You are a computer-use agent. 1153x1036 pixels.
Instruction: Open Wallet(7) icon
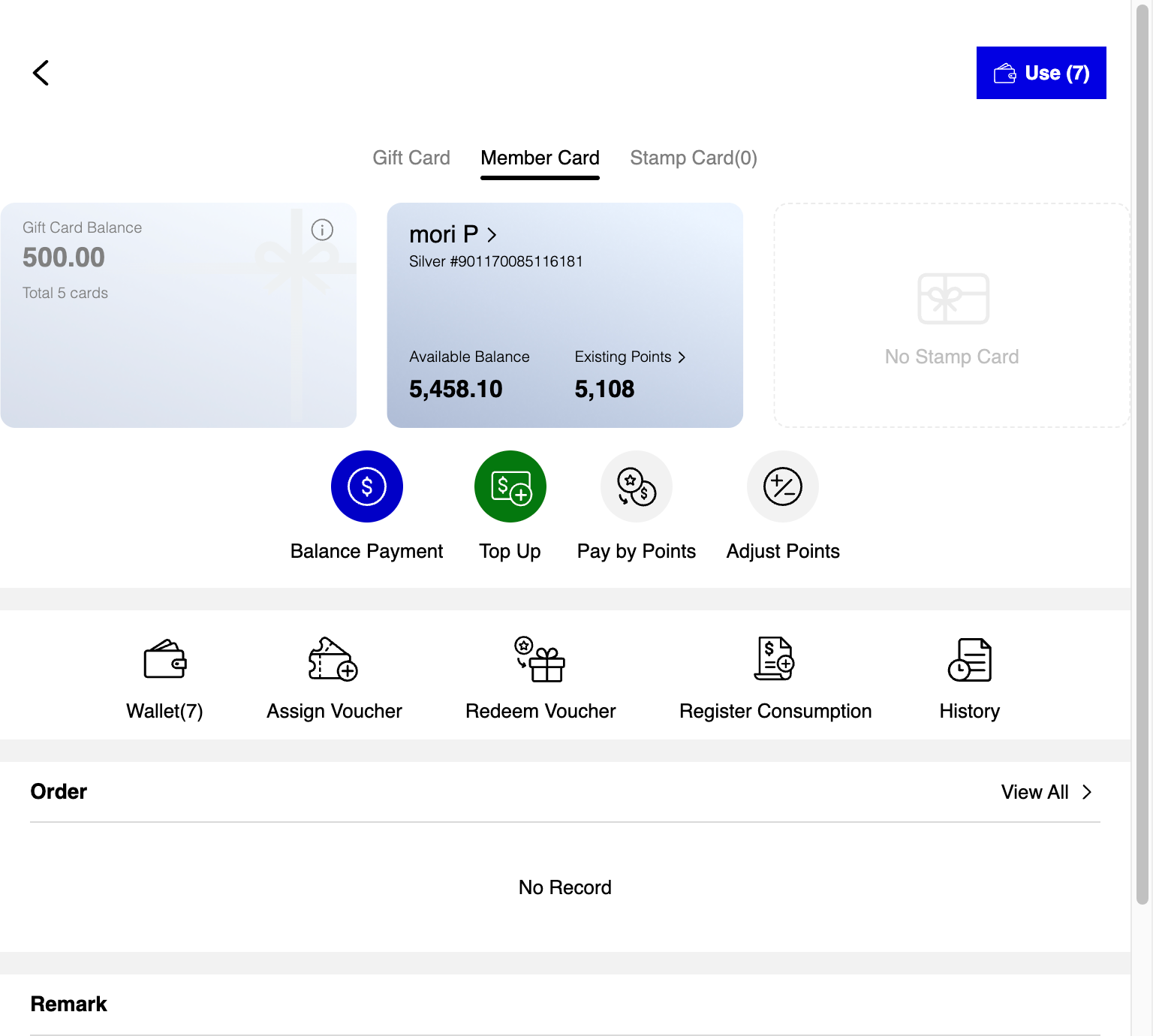click(x=165, y=659)
